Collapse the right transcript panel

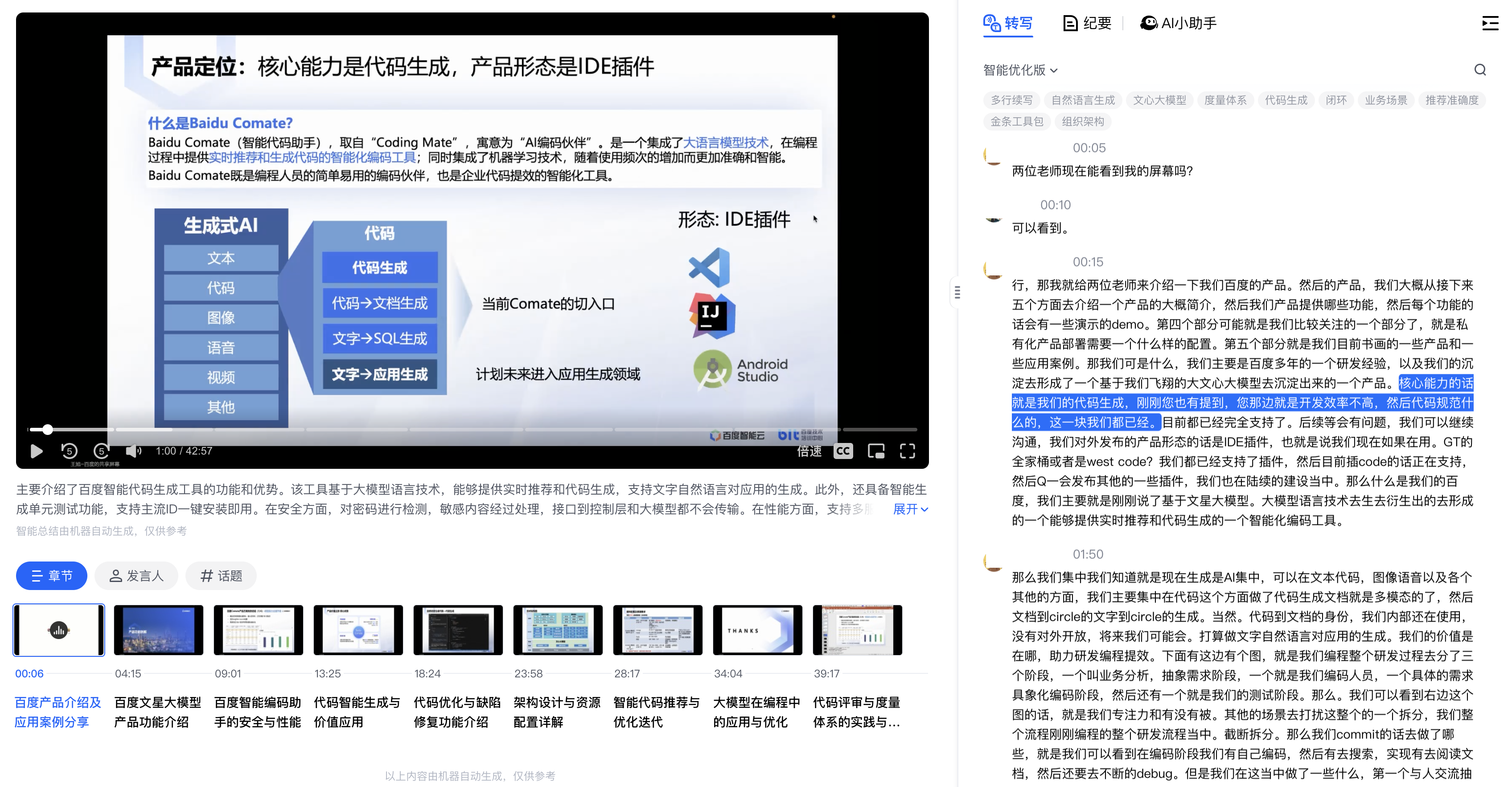pos(1490,24)
